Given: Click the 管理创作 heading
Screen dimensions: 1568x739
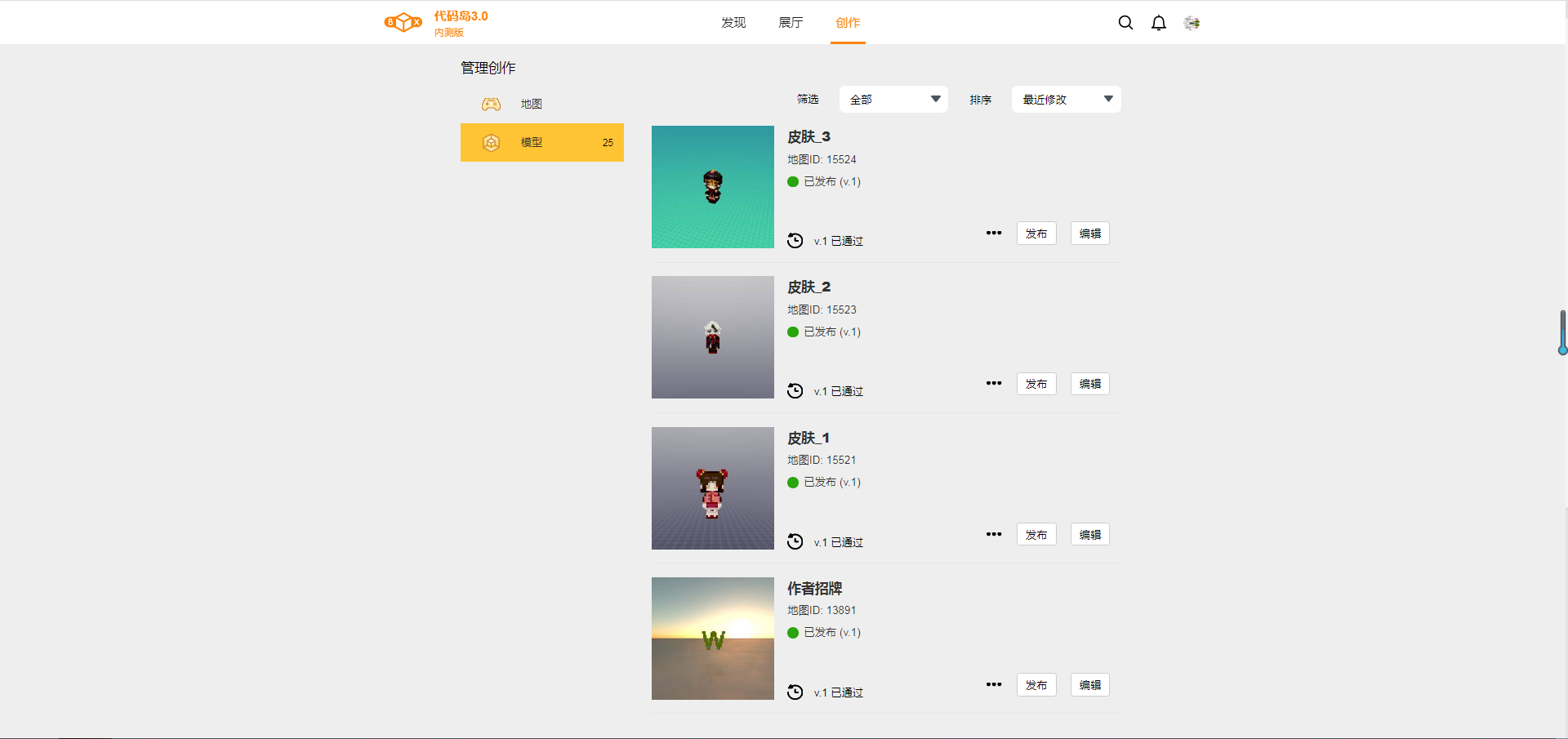Looking at the screenshot, I should coord(488,68).
